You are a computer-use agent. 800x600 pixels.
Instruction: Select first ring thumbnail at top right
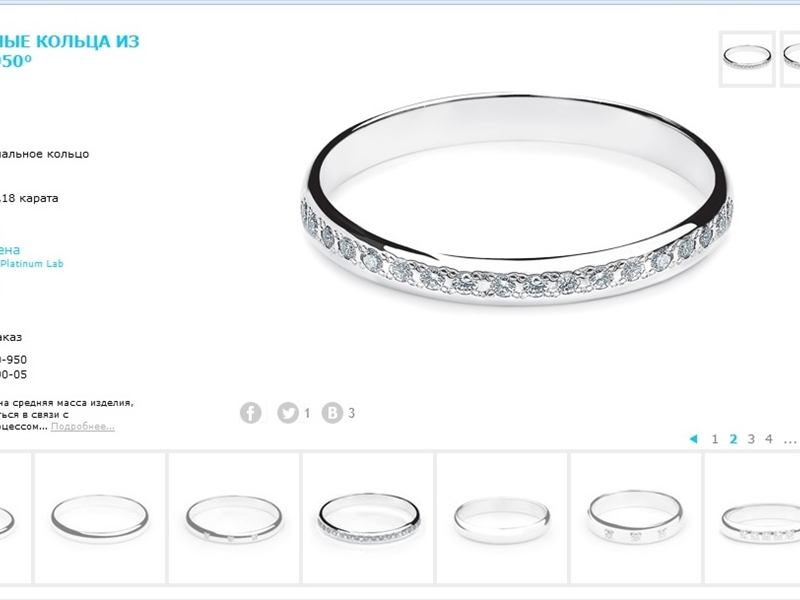[x=747, y=59]
